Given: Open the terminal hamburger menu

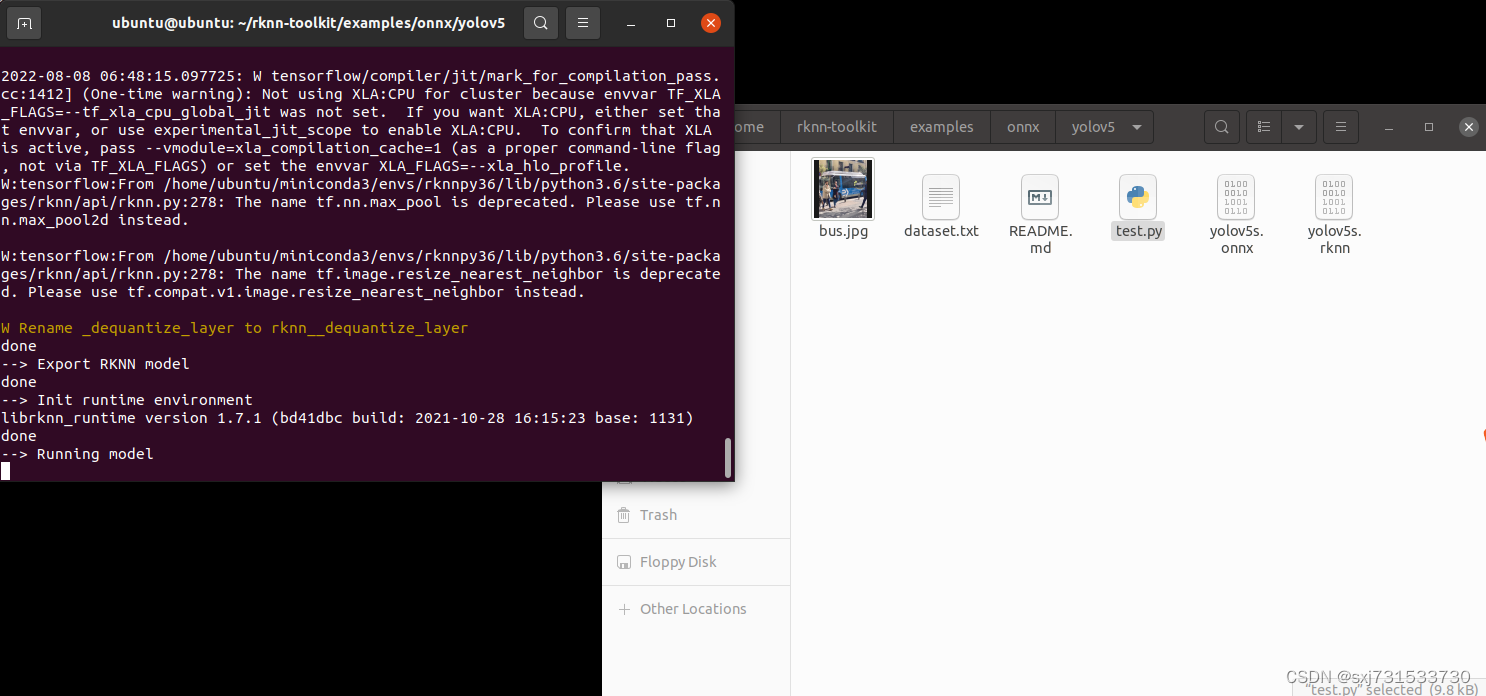Looking at the screenshot, I should point(583,22).
